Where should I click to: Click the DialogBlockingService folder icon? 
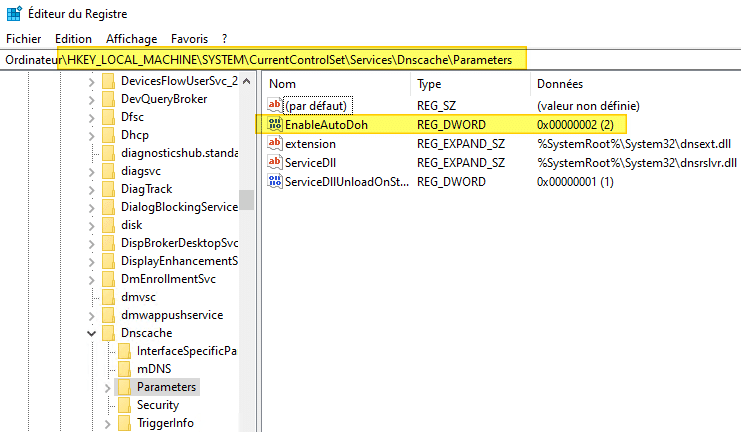[109, 207]
